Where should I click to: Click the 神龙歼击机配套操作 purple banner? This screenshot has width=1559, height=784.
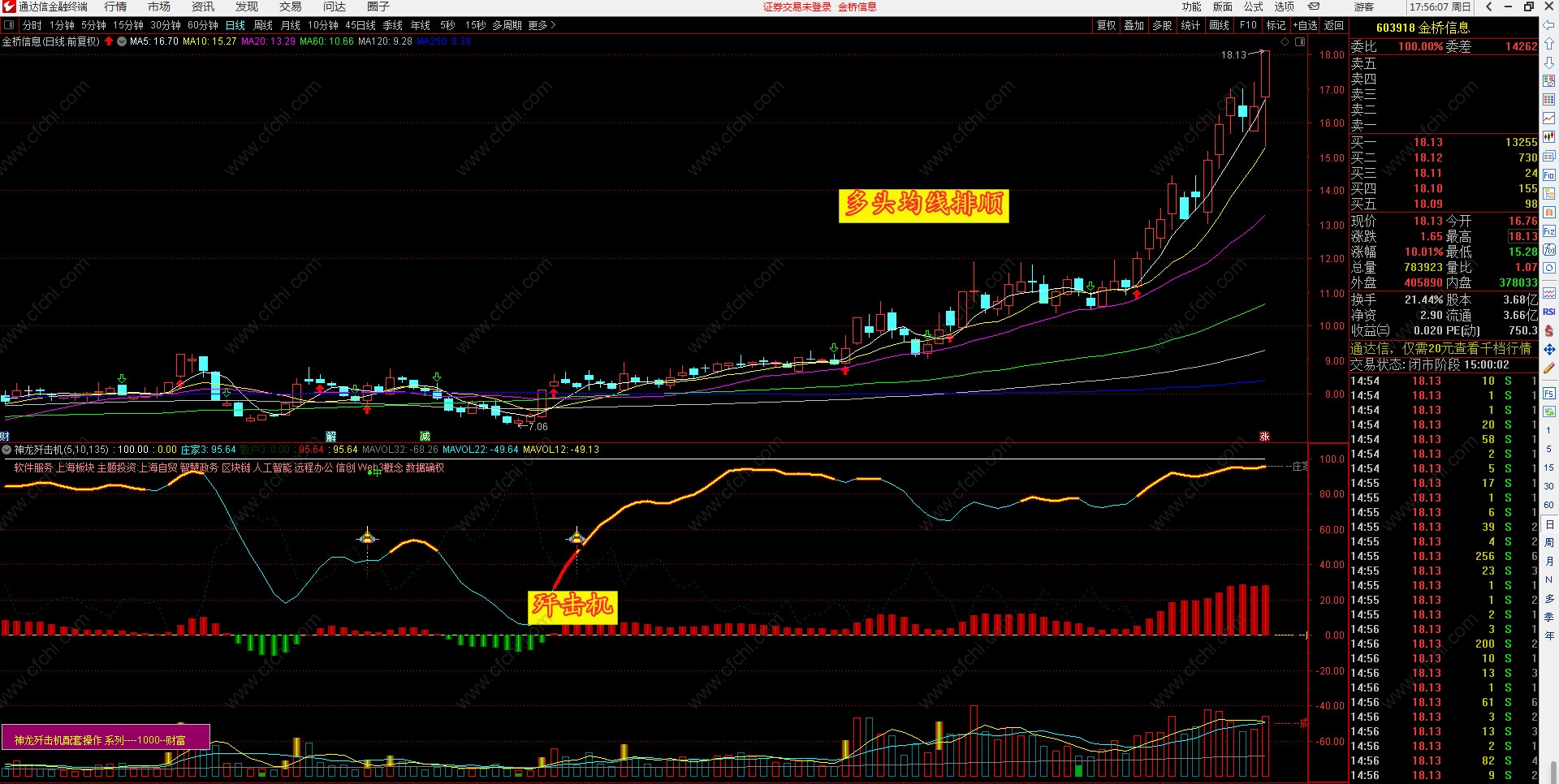tap(106, 737)
